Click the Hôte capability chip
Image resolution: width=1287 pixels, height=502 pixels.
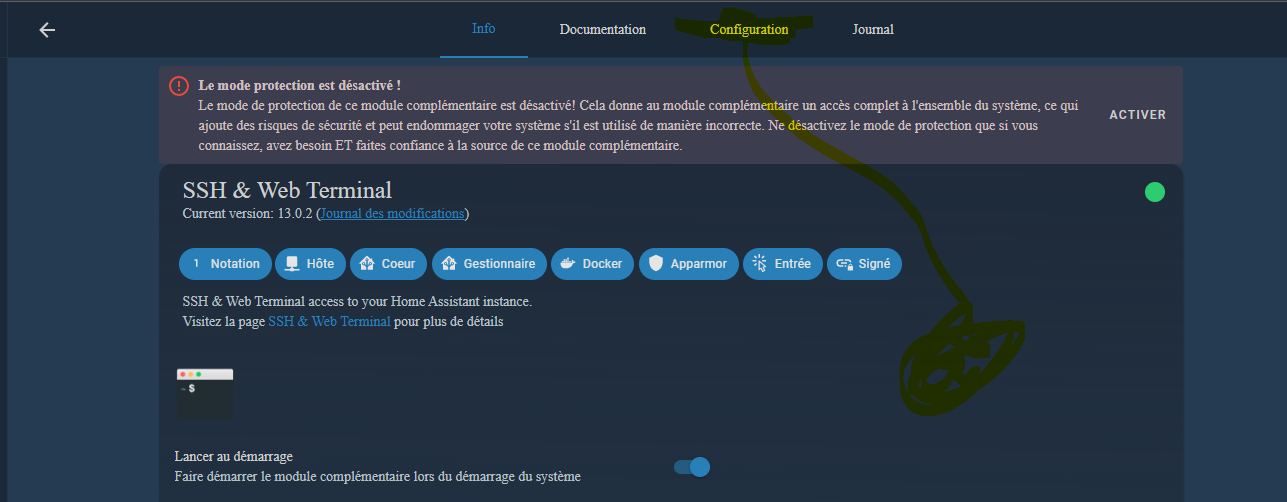311,264
